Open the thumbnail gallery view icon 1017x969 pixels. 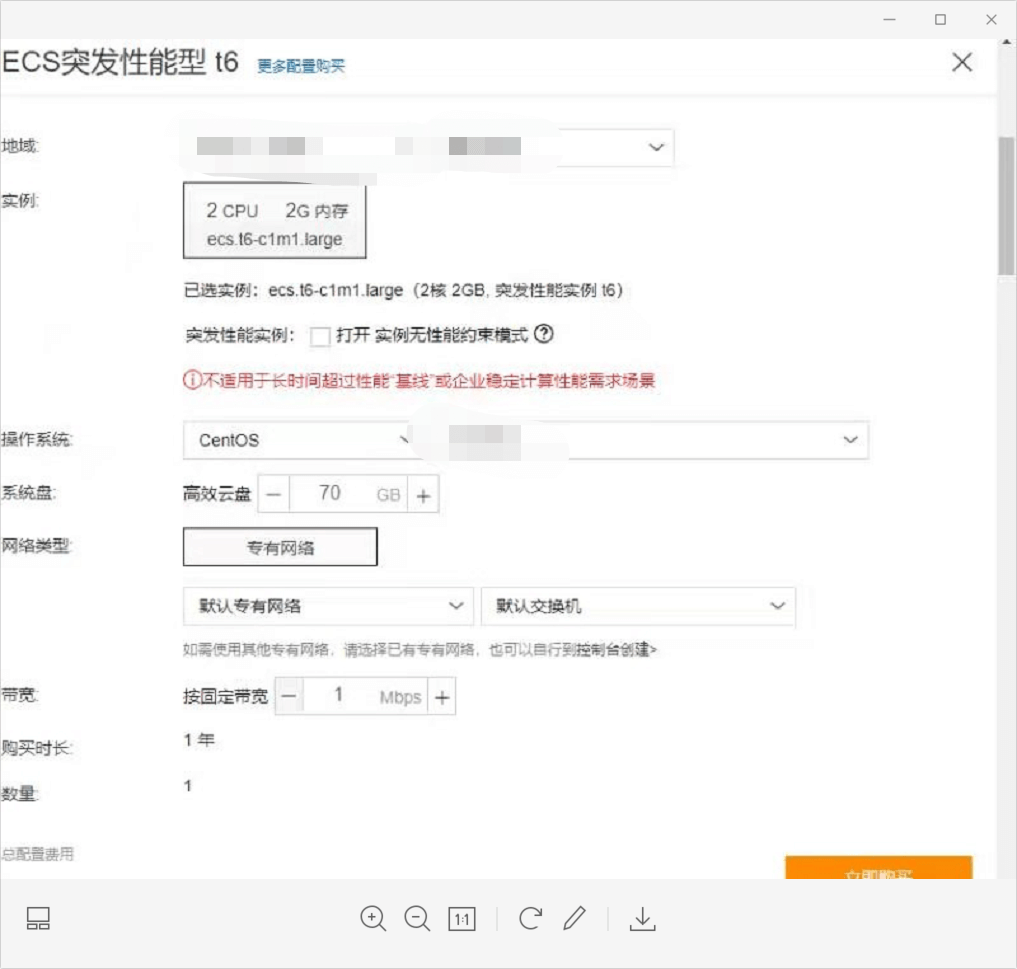click(x=38, y=920)
